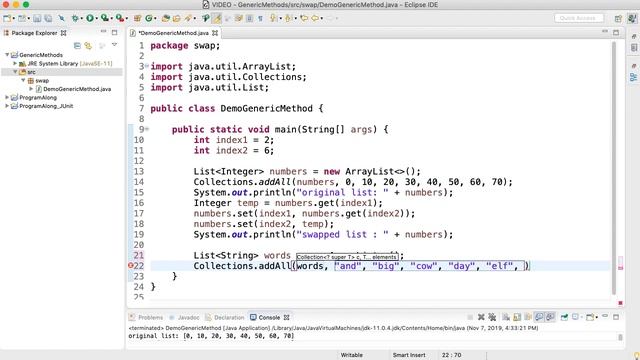Screen dimensions: 640x360
Task: Click the Save All toolbar icon
Action: click(48, 18)
